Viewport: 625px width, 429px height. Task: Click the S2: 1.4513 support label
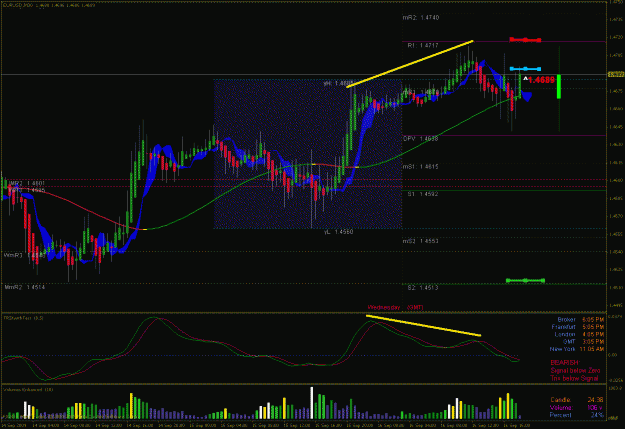(423, 287)
